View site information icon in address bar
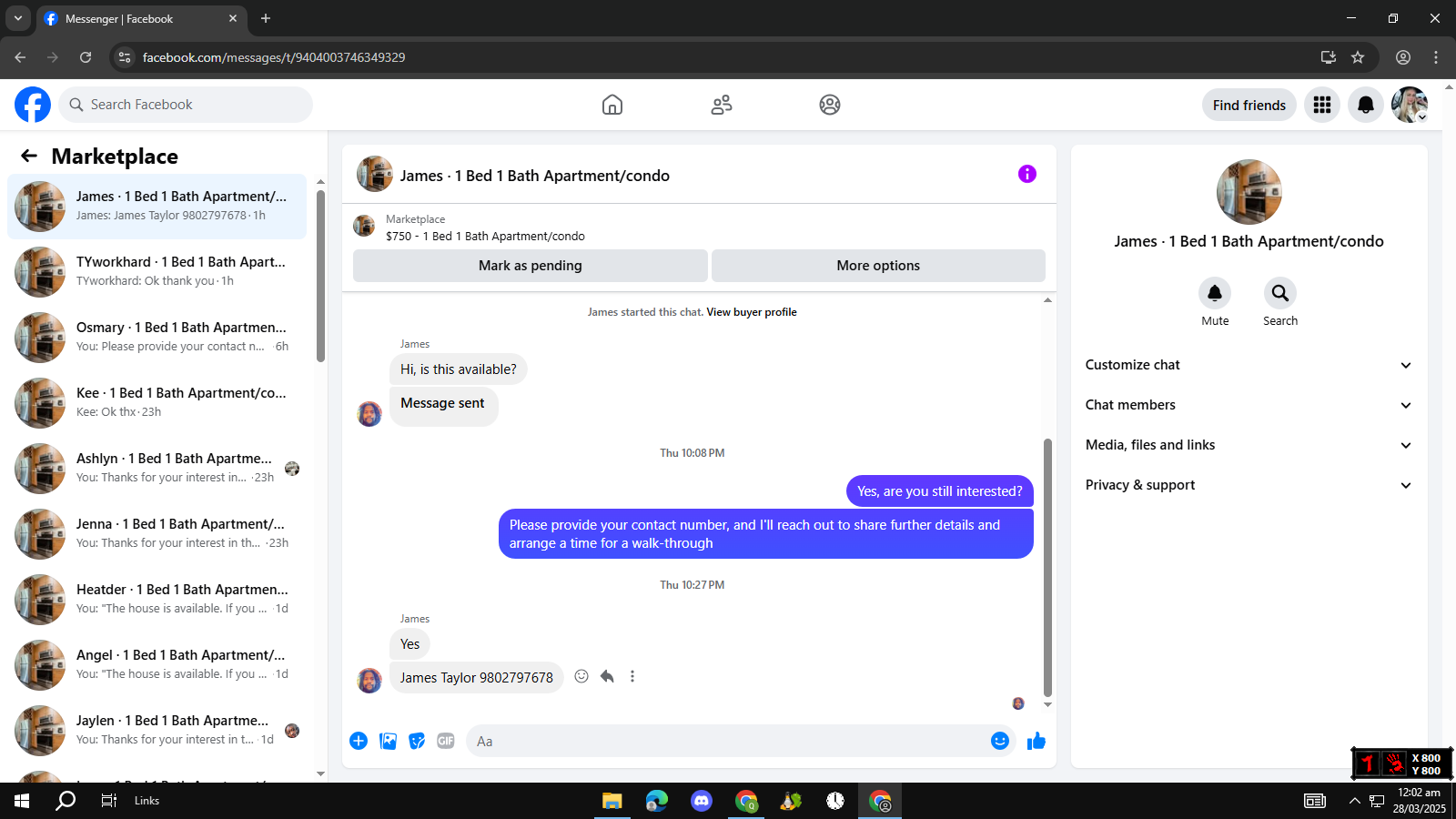 point(125,57)
